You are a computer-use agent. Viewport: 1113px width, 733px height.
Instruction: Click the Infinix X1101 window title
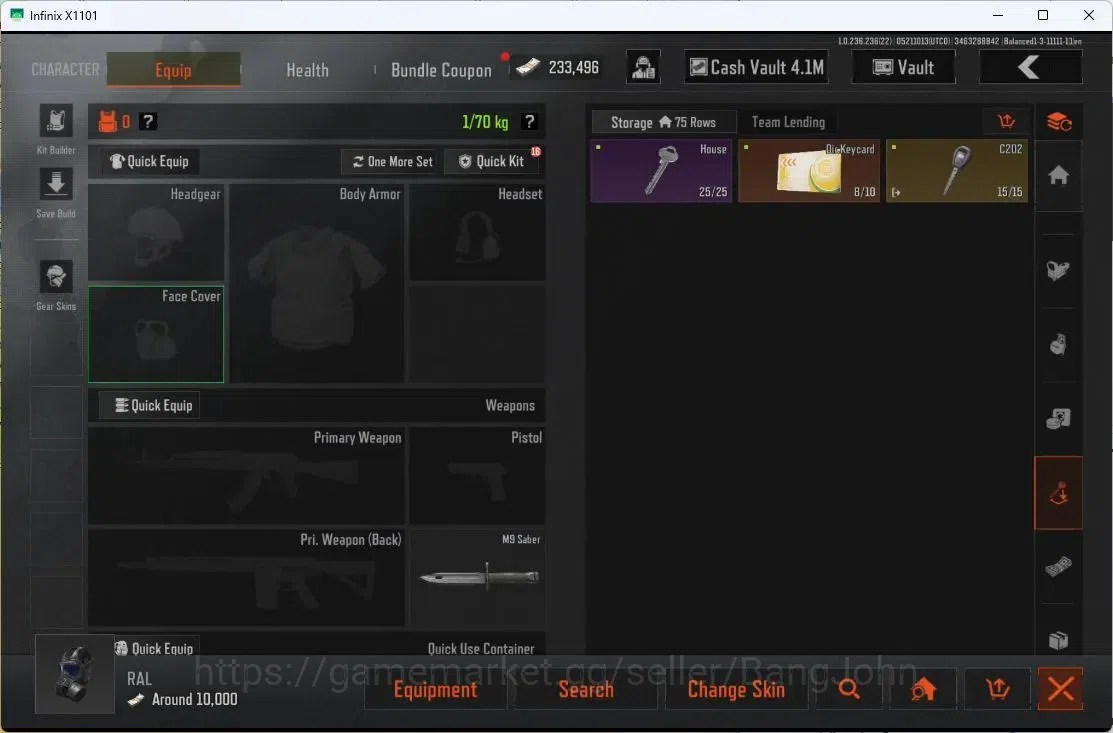tap(64, 15)
